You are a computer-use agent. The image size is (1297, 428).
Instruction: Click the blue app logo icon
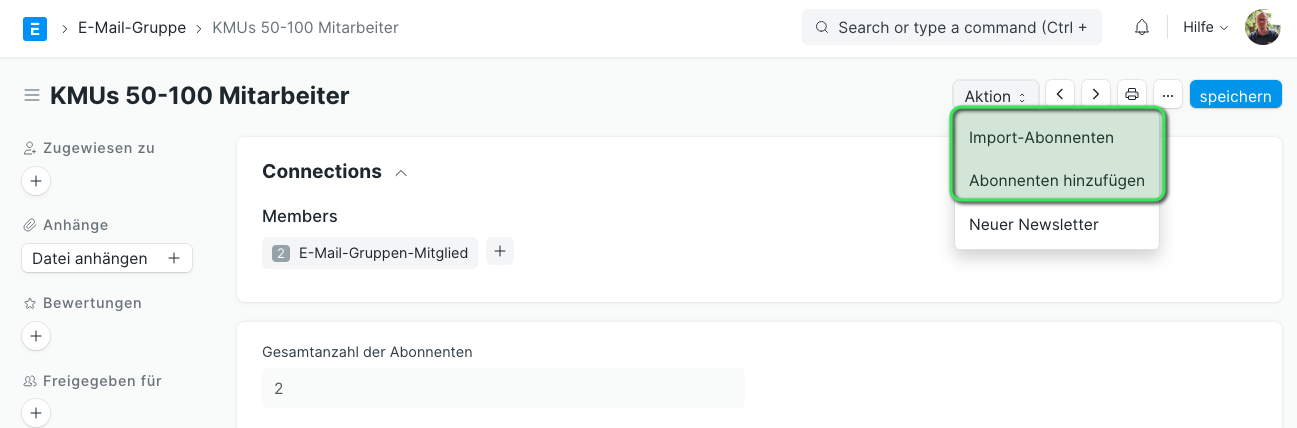click(34, 28)
